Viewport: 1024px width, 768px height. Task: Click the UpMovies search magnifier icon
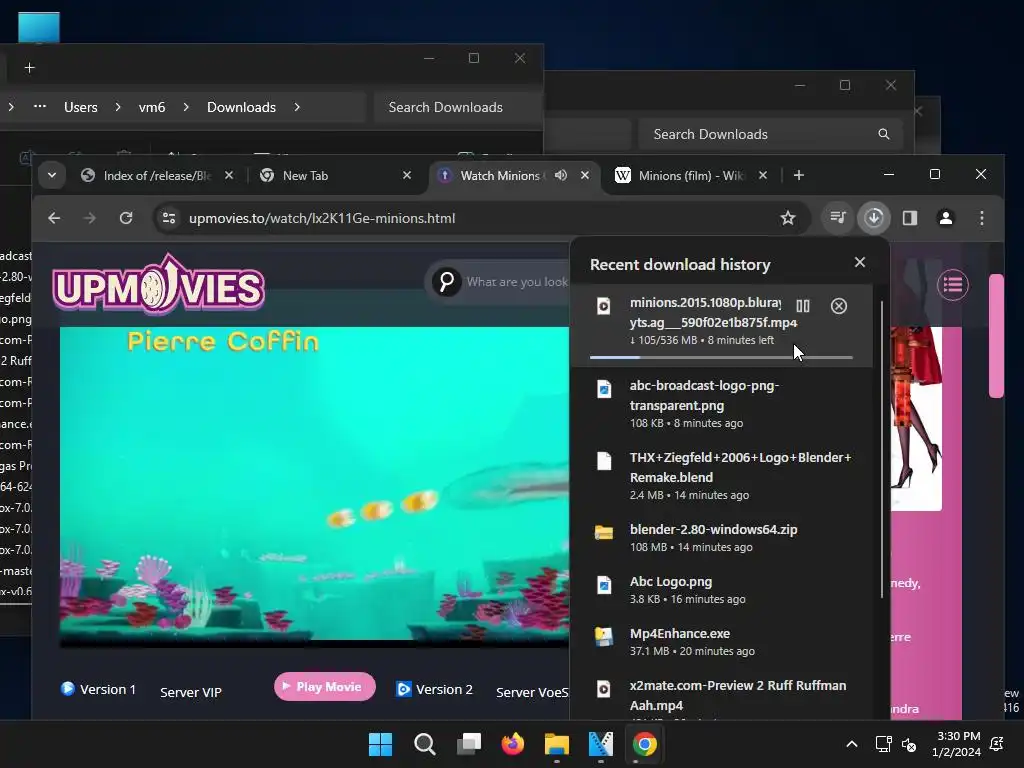[x=447, y=281]
